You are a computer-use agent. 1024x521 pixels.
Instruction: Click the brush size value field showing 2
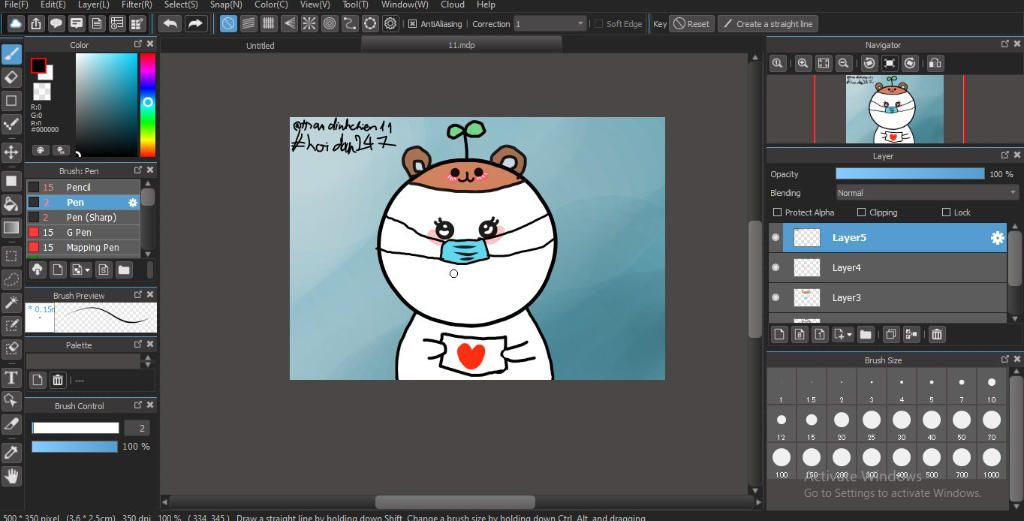[136, 428]
